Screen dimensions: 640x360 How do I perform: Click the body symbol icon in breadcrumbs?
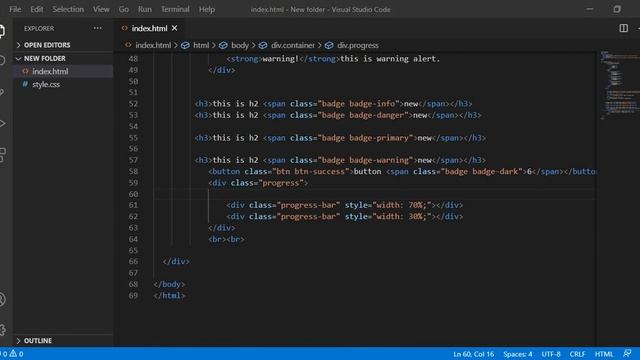pos(223,45)
